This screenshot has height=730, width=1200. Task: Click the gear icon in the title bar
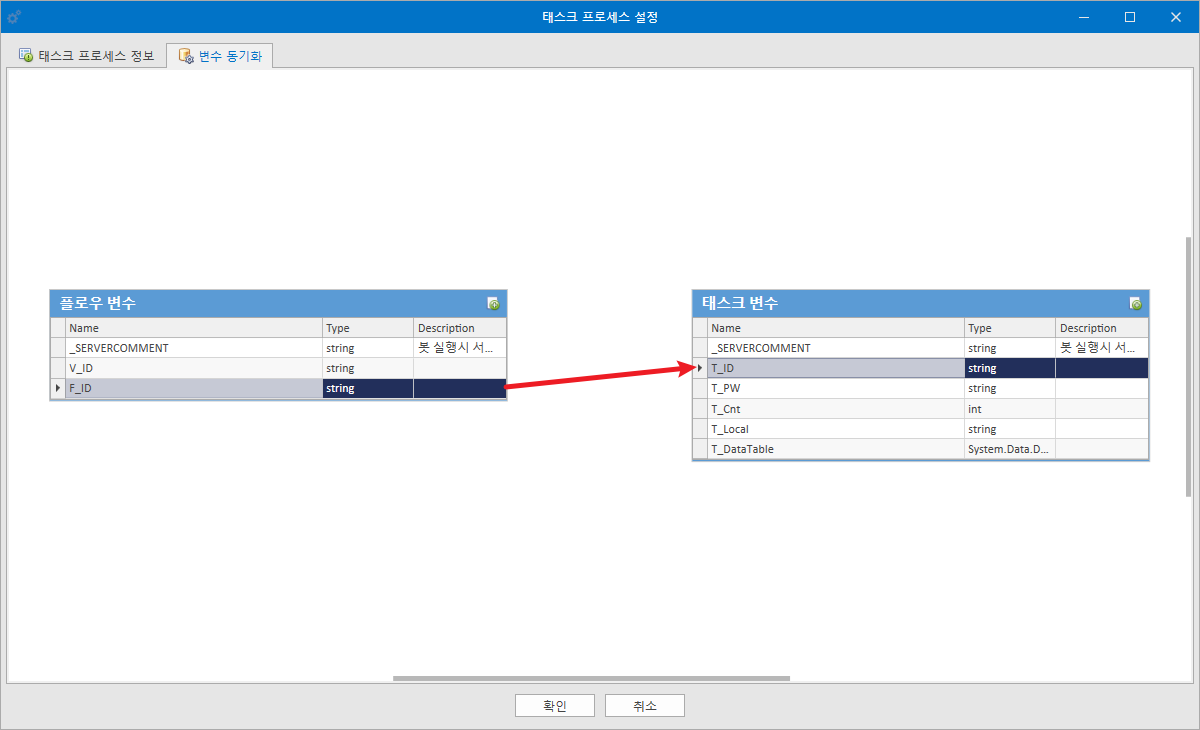(x=14, y=17)
